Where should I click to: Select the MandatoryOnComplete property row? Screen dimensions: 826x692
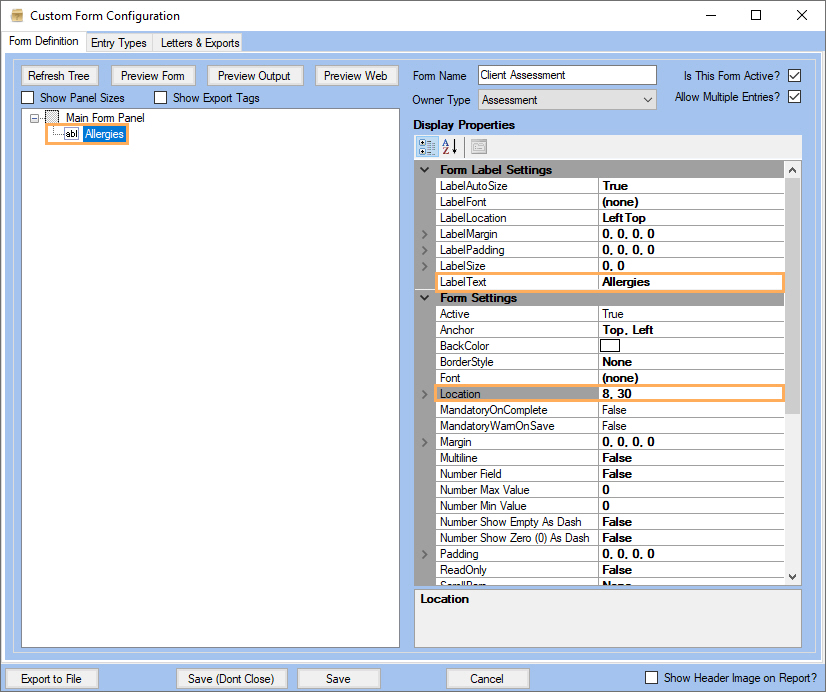coord(610,410)
